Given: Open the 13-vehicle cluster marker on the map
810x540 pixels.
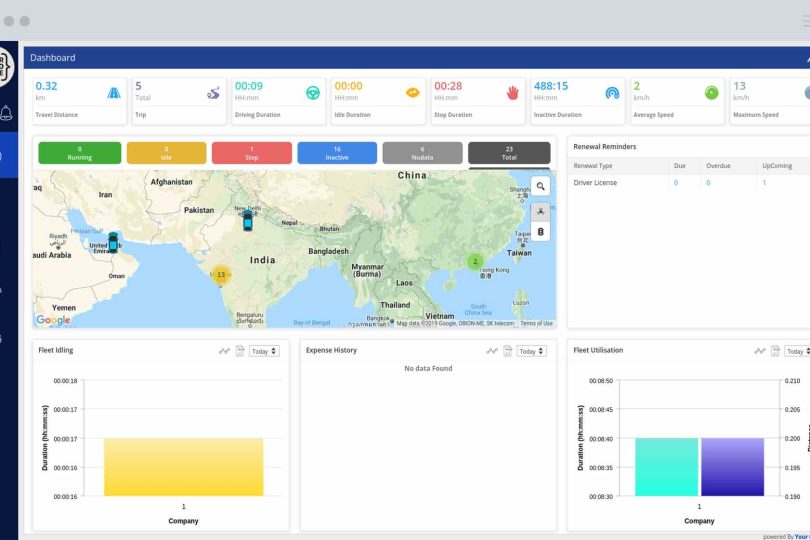Looking at the screenshot, I should pyautogui.click(x=221, y=274).
